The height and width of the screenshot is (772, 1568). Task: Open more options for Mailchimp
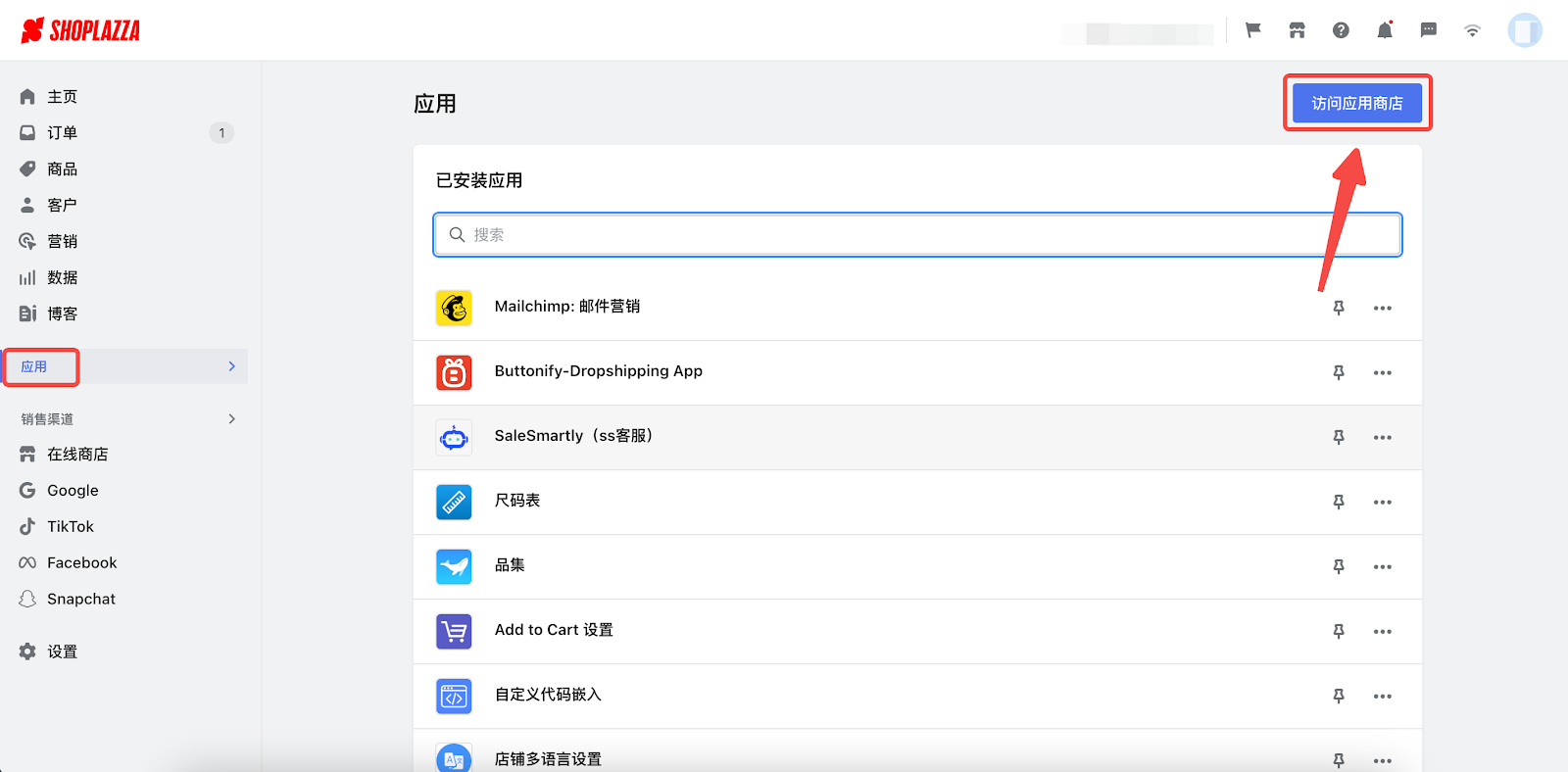click(x=1383, y=308)
